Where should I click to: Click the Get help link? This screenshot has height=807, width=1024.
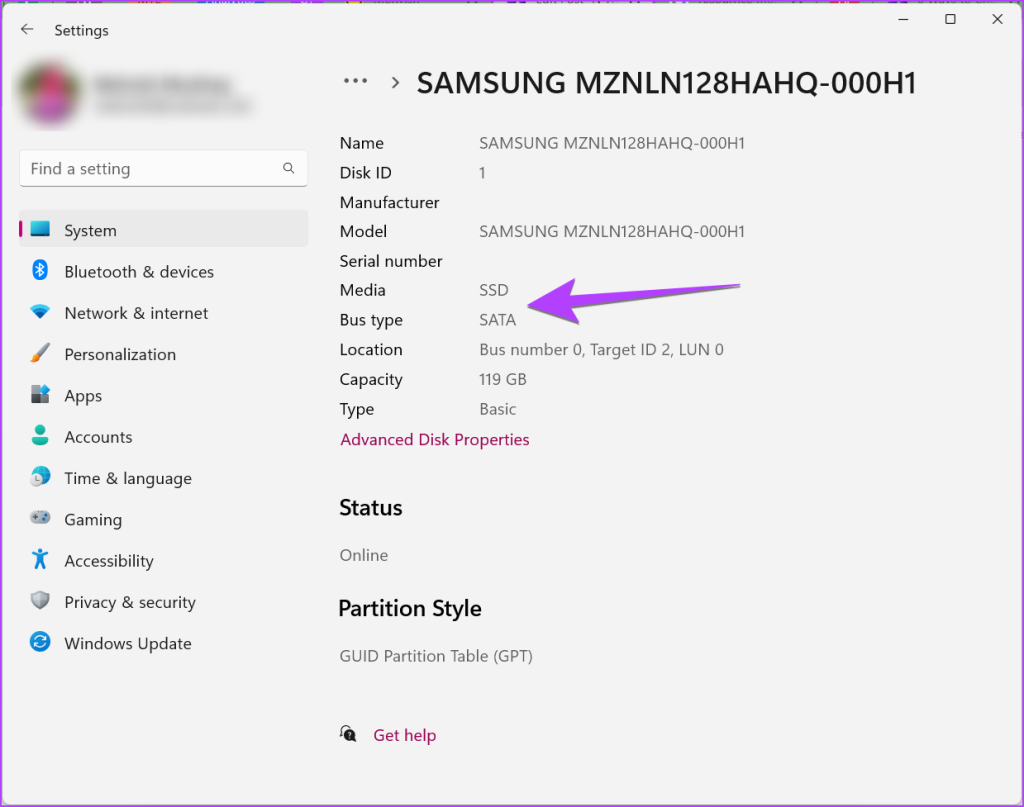[x=404, y=735]
